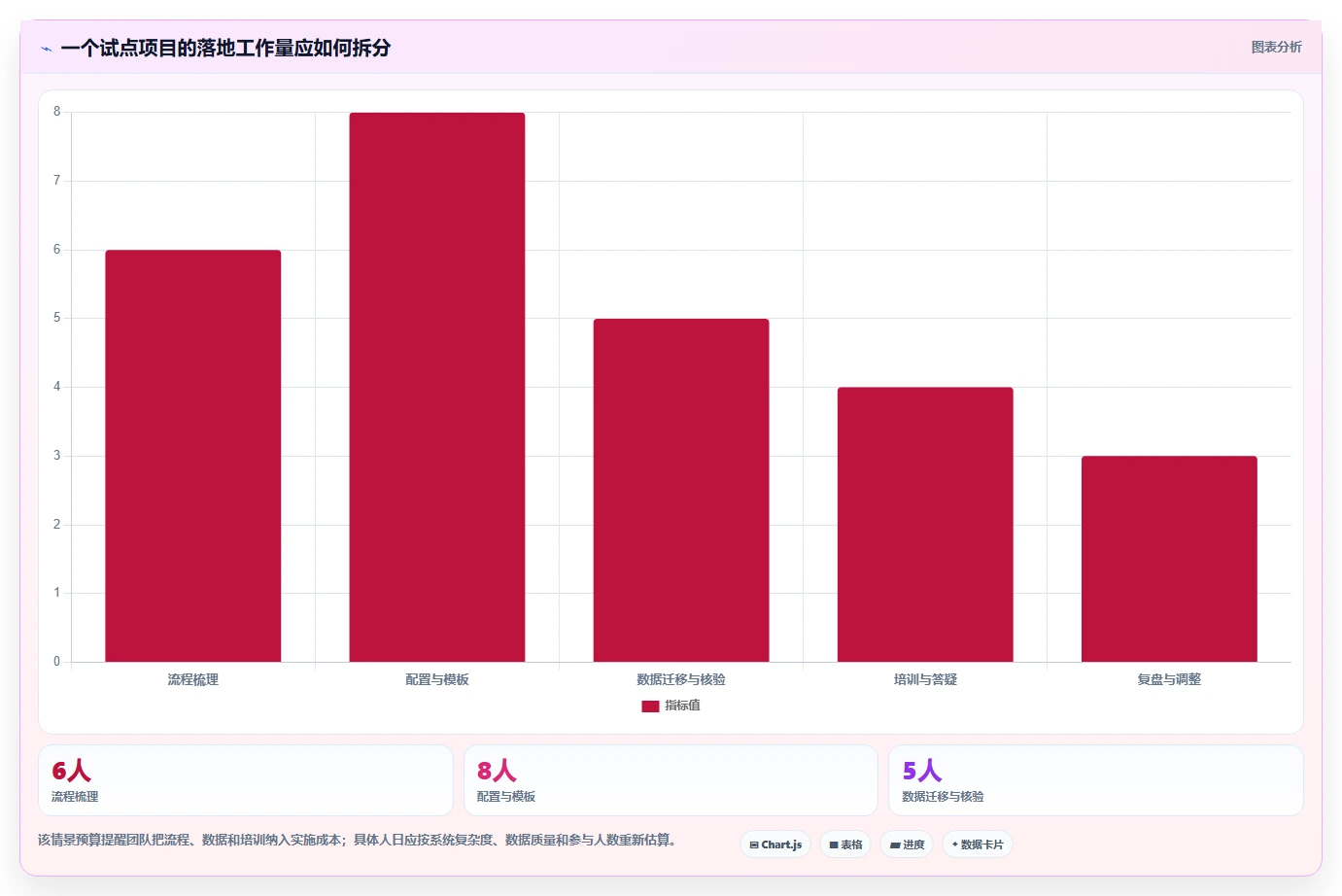This screenshot has height=896, width=1342.
Task: Click the 表格 tag chip
Action: tap(845, 844)
